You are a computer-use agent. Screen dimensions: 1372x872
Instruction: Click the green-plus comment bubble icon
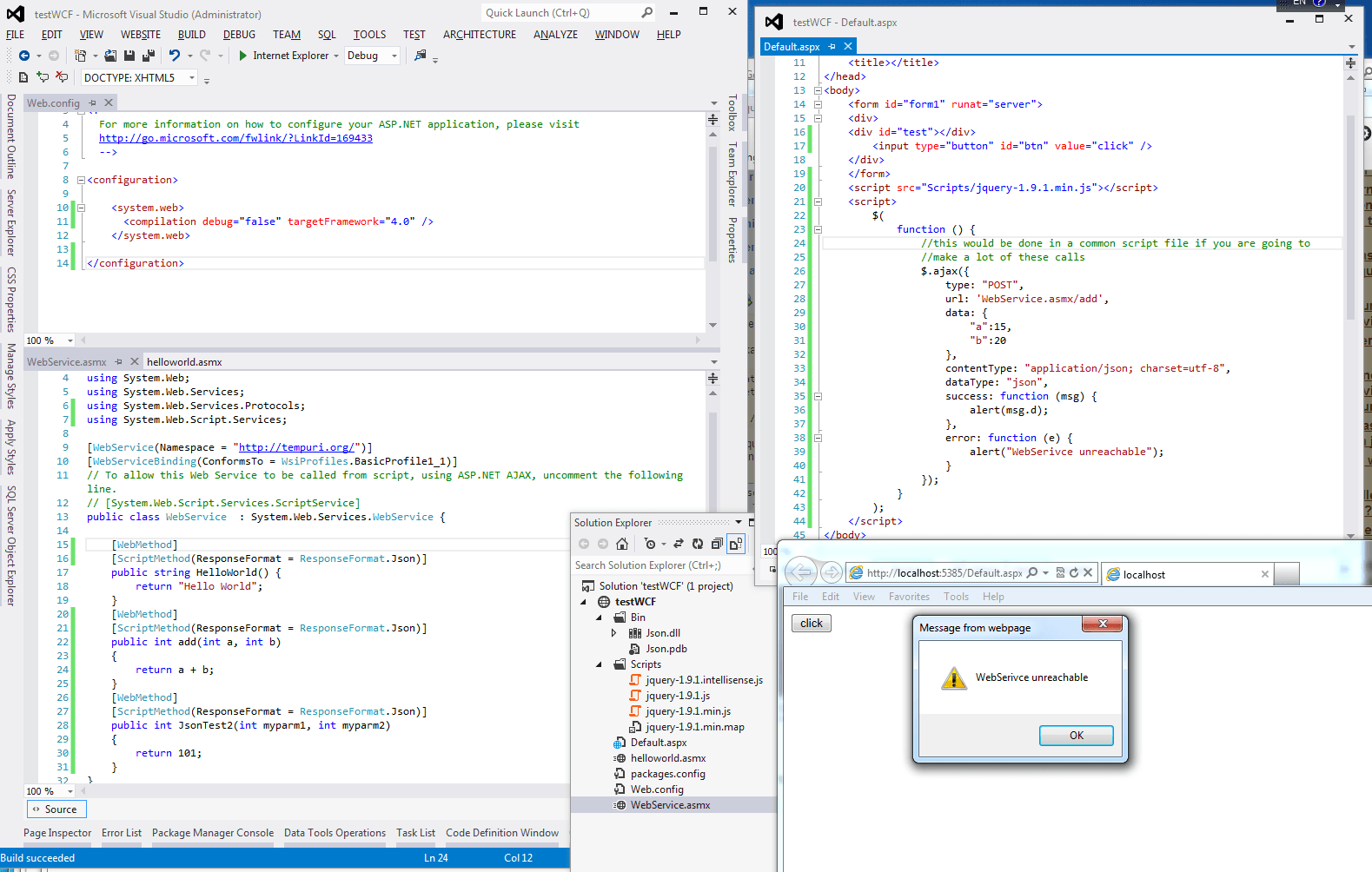[43, 77]
